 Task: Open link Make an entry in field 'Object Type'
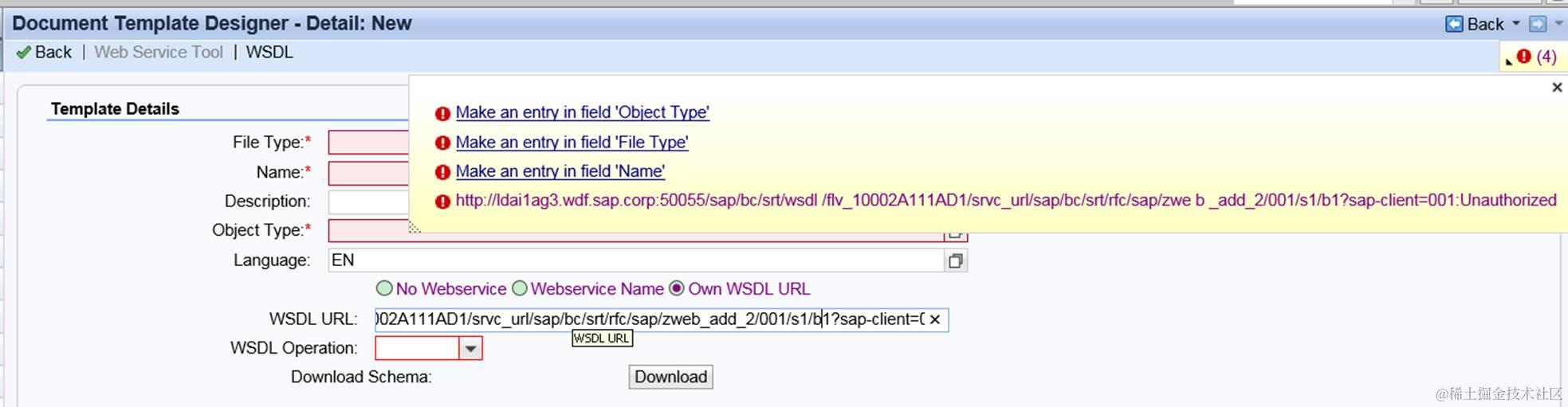click(582, 112)
